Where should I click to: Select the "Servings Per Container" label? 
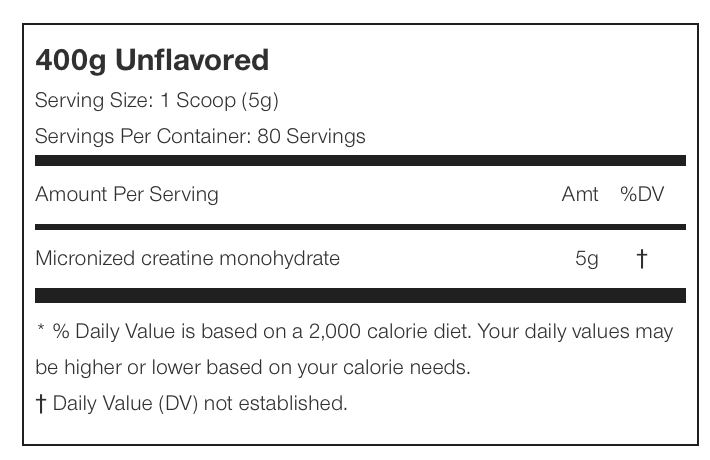142,136
